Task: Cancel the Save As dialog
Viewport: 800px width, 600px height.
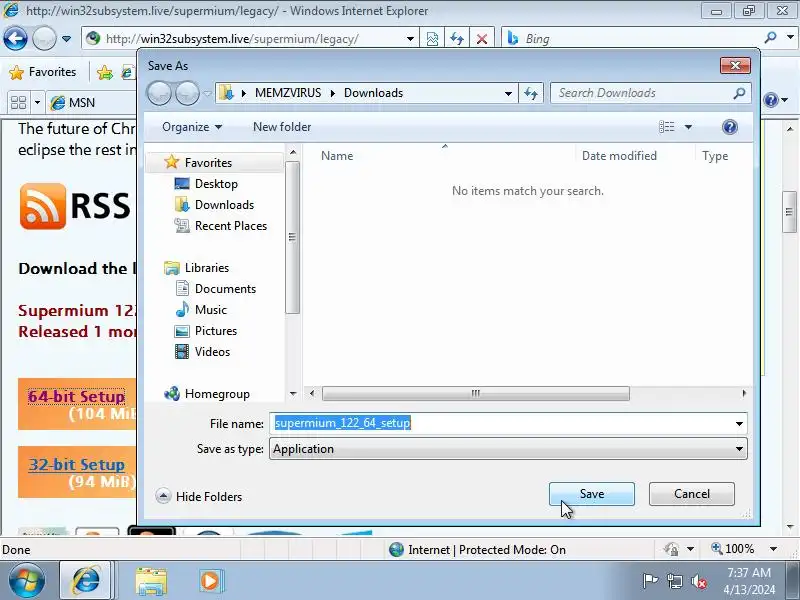Action: coord(691,494)
